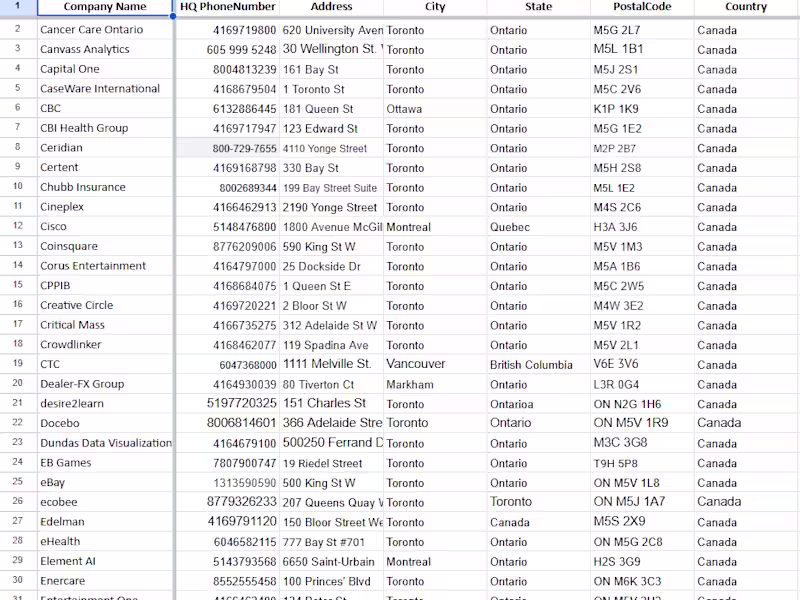Screen dimensions: 800x600
Task: Click phone number 6132886445
Action: (x=228, y=108)
